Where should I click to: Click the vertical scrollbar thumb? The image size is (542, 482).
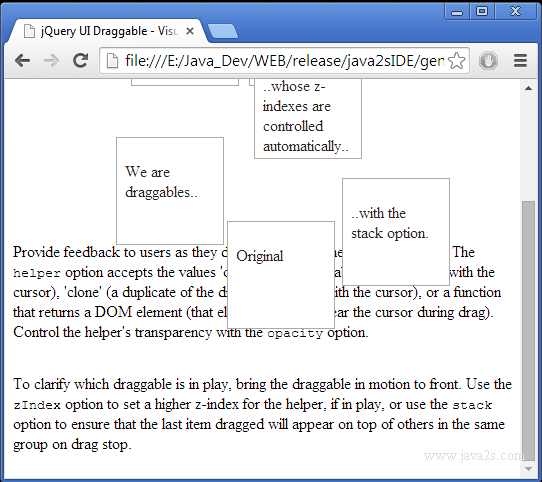[528, 330]
